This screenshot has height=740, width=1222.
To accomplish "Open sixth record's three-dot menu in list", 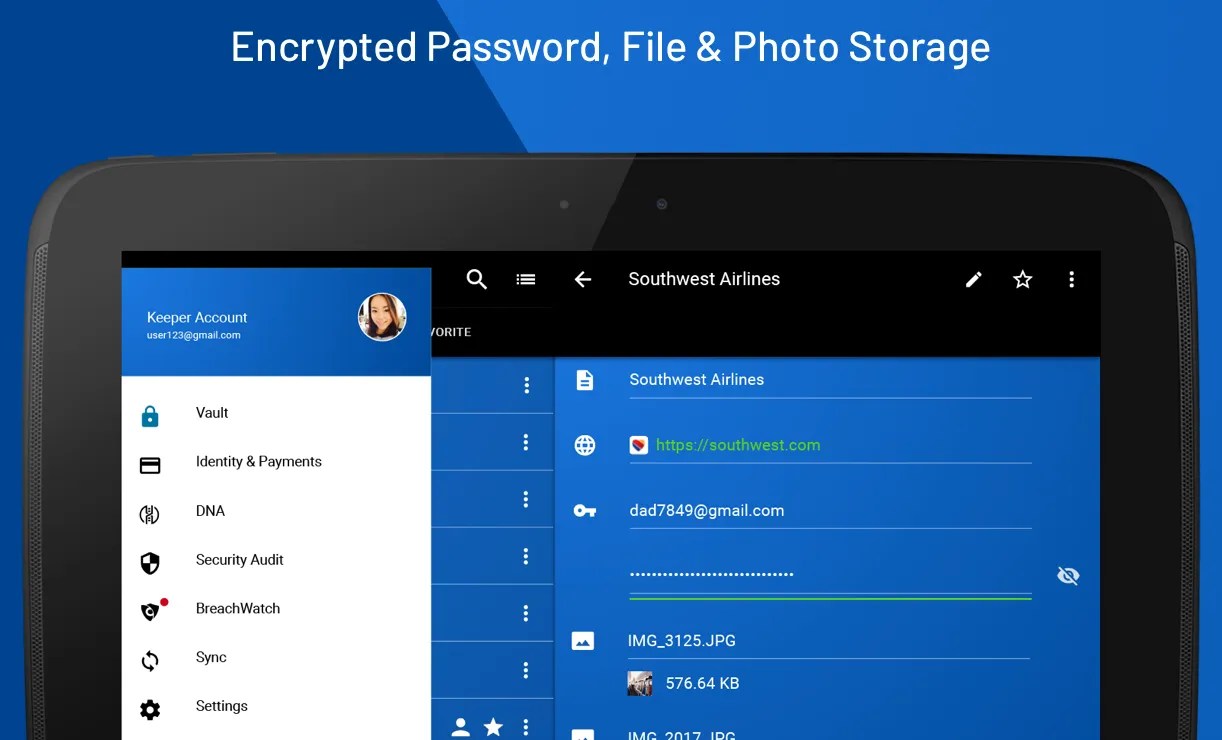I will pos(526,670).
